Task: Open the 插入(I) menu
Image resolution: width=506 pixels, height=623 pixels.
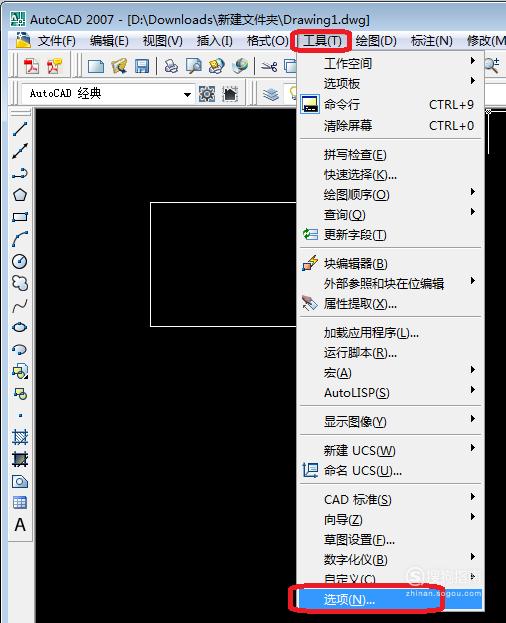Action: pos(214,41)
